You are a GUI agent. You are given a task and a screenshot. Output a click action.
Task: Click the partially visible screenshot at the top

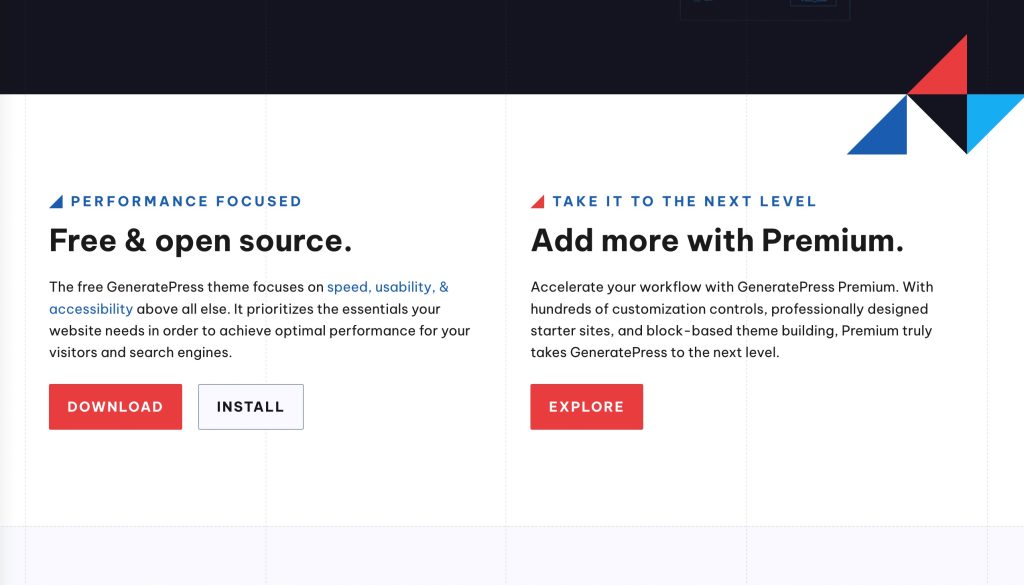pyautogui.click(x=765, y=8)
